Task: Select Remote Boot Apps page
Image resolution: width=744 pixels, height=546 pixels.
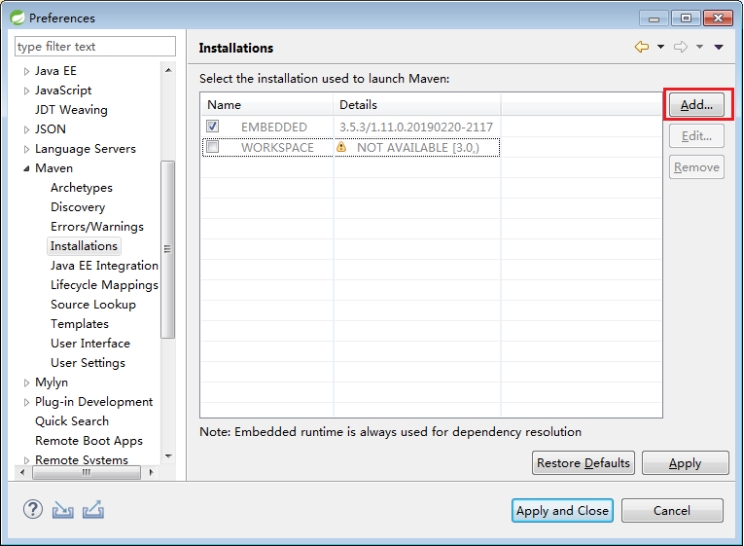Action: 89,440
